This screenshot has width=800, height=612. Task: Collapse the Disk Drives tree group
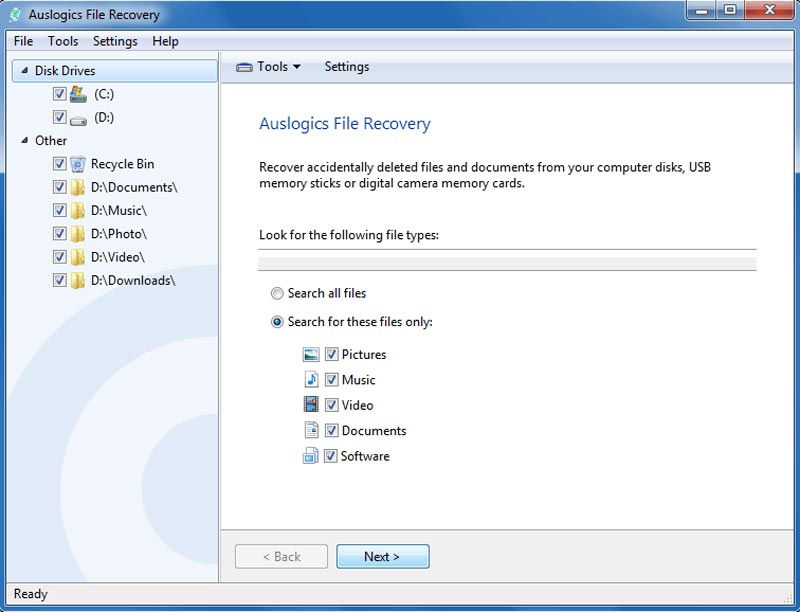[24, 70]
